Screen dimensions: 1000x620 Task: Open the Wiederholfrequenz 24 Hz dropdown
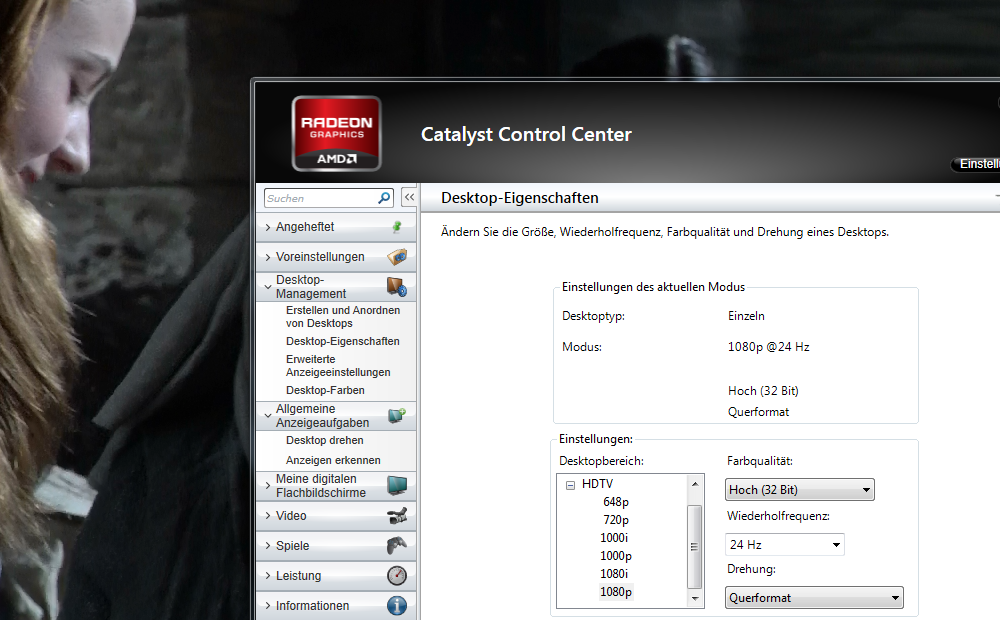784,545
